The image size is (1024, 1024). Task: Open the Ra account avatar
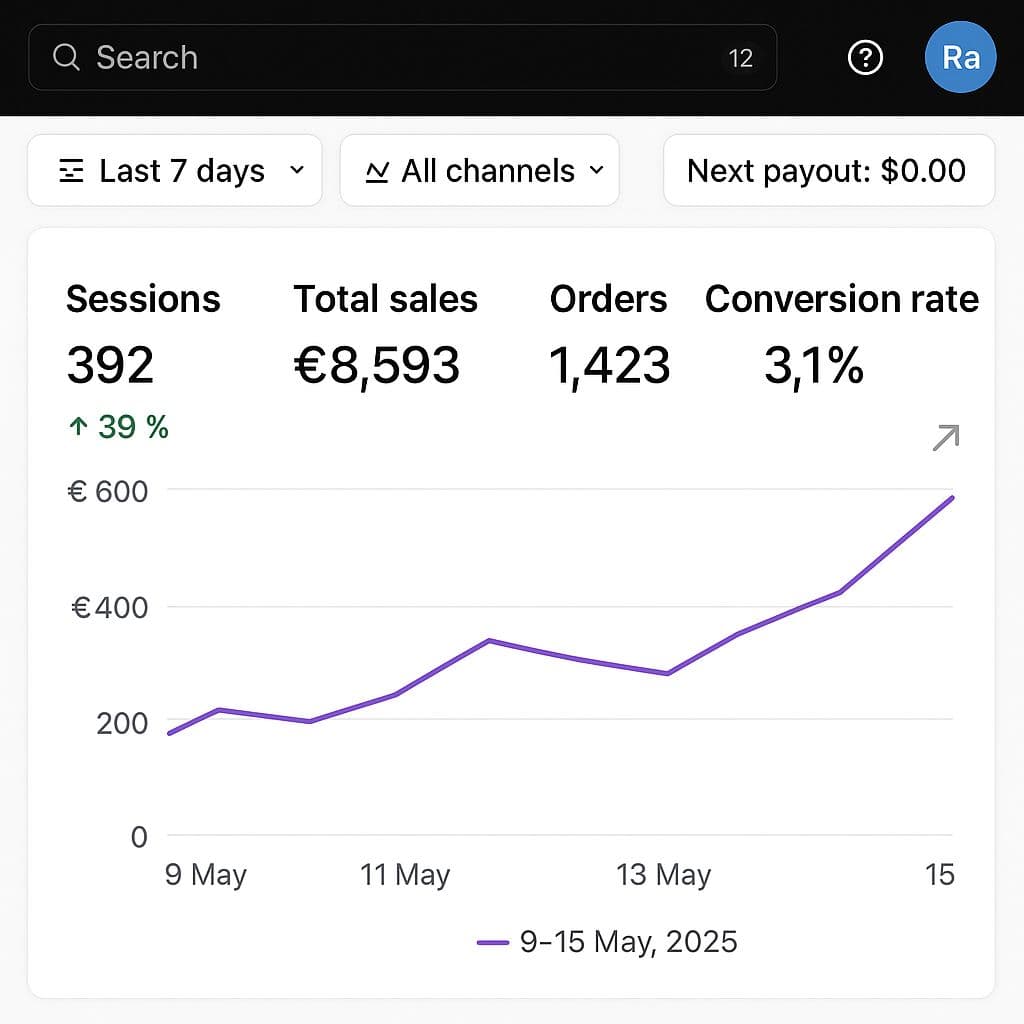pos(961,57)
